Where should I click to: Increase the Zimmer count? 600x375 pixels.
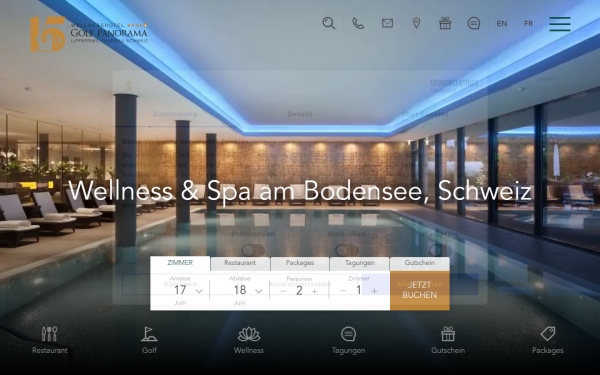[x=374, y=291]
